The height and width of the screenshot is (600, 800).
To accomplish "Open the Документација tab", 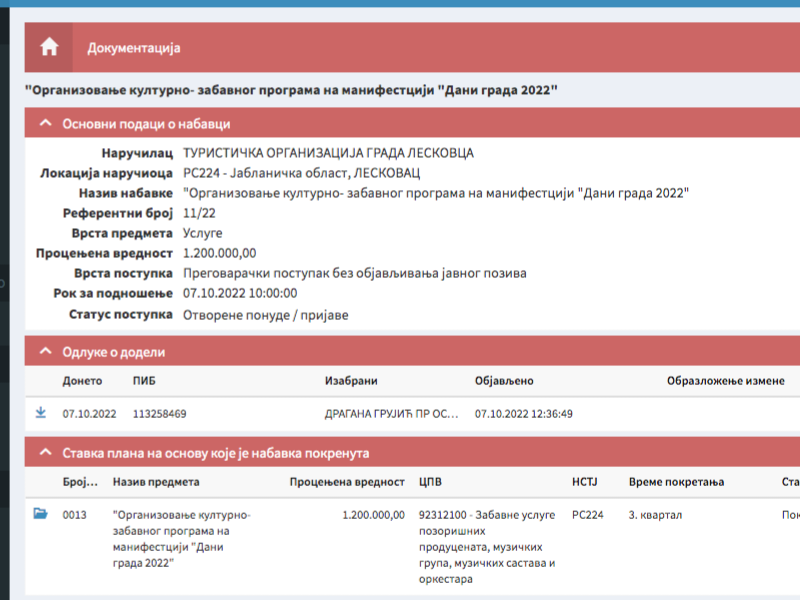I will coord(135,47).
